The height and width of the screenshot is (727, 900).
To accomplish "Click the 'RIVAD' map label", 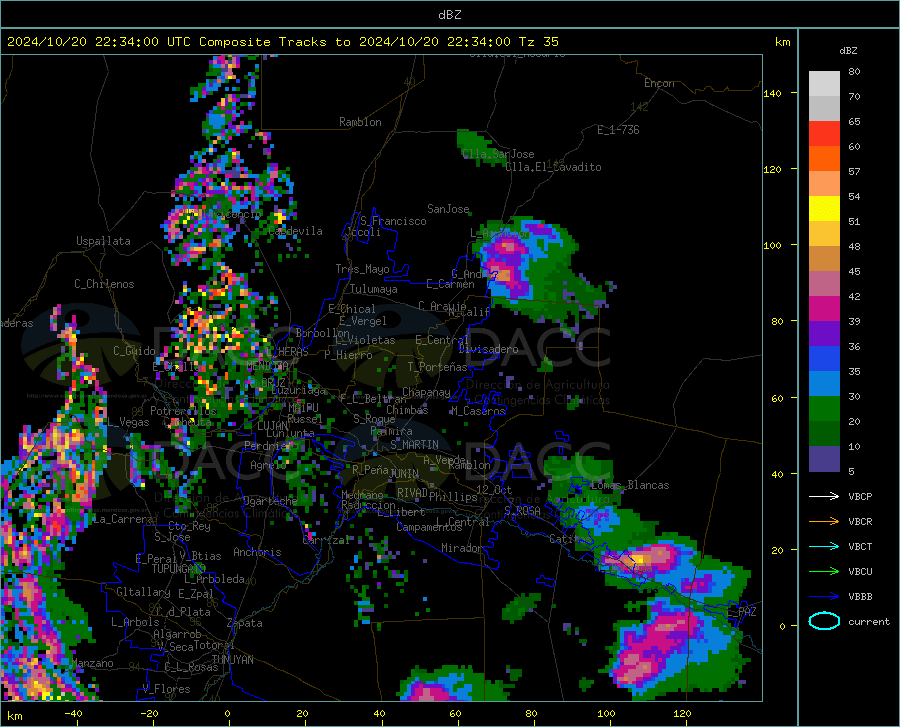I will coord(412,492).
